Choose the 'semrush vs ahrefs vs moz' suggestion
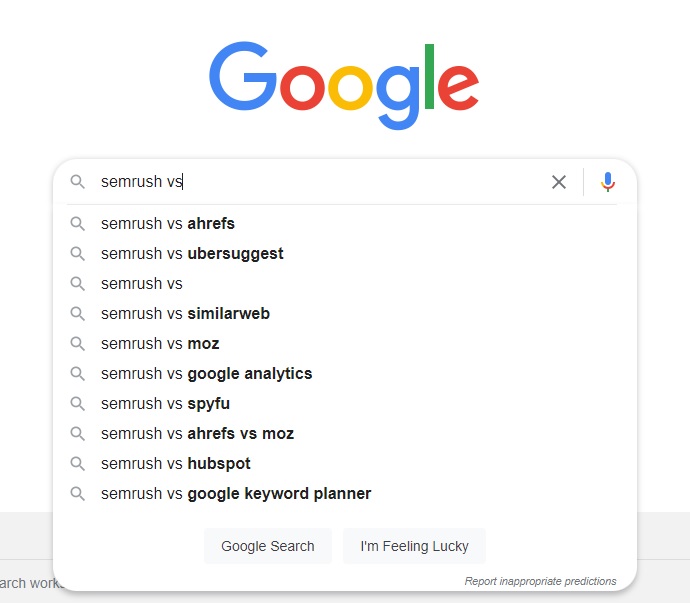 pos(345,434)
